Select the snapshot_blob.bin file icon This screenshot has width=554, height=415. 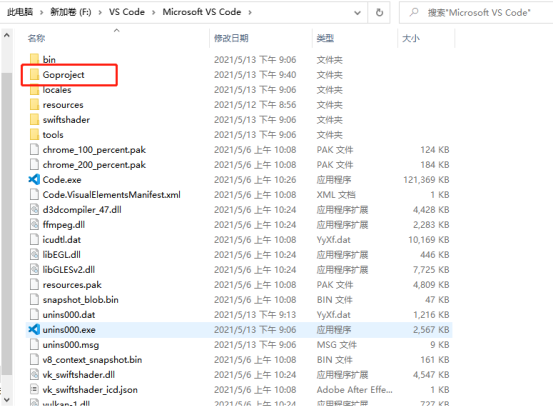[x=34, y=300]
